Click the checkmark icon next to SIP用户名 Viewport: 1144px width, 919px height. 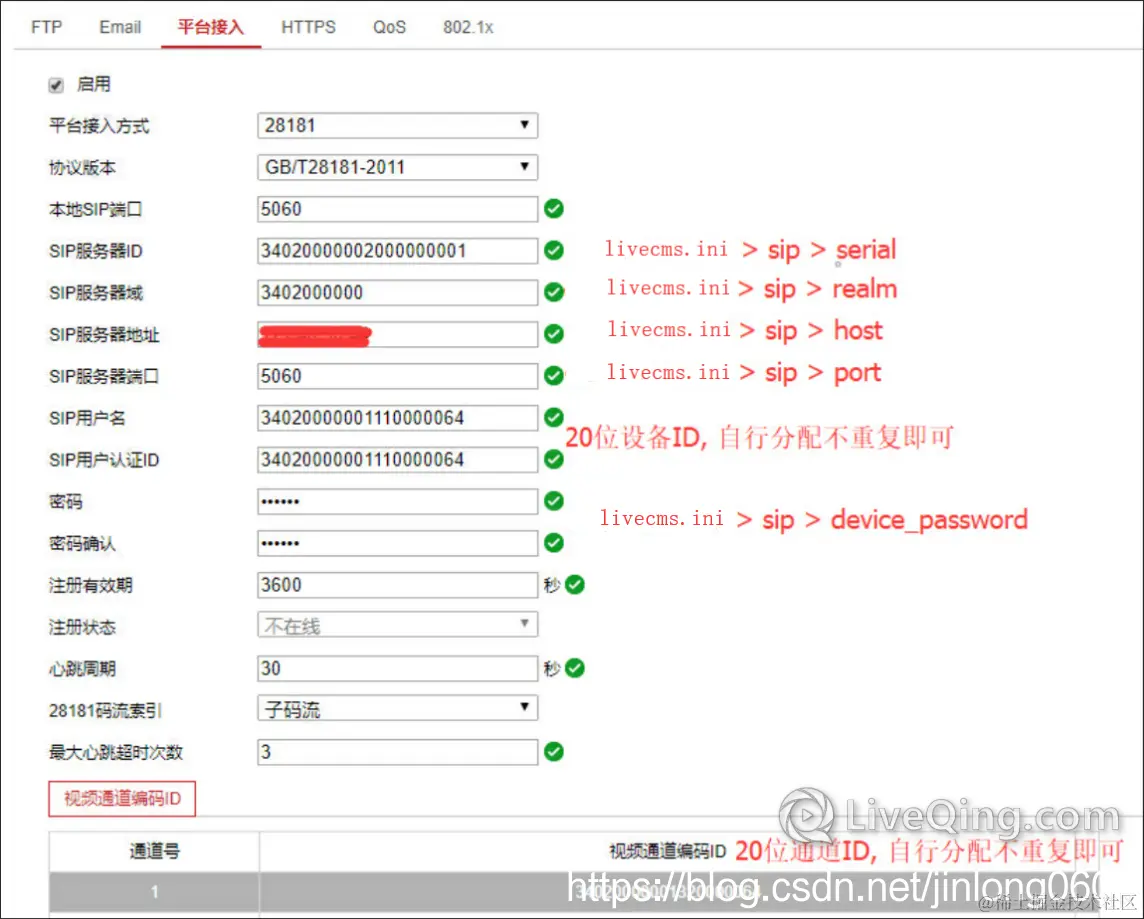coord(554,418)
